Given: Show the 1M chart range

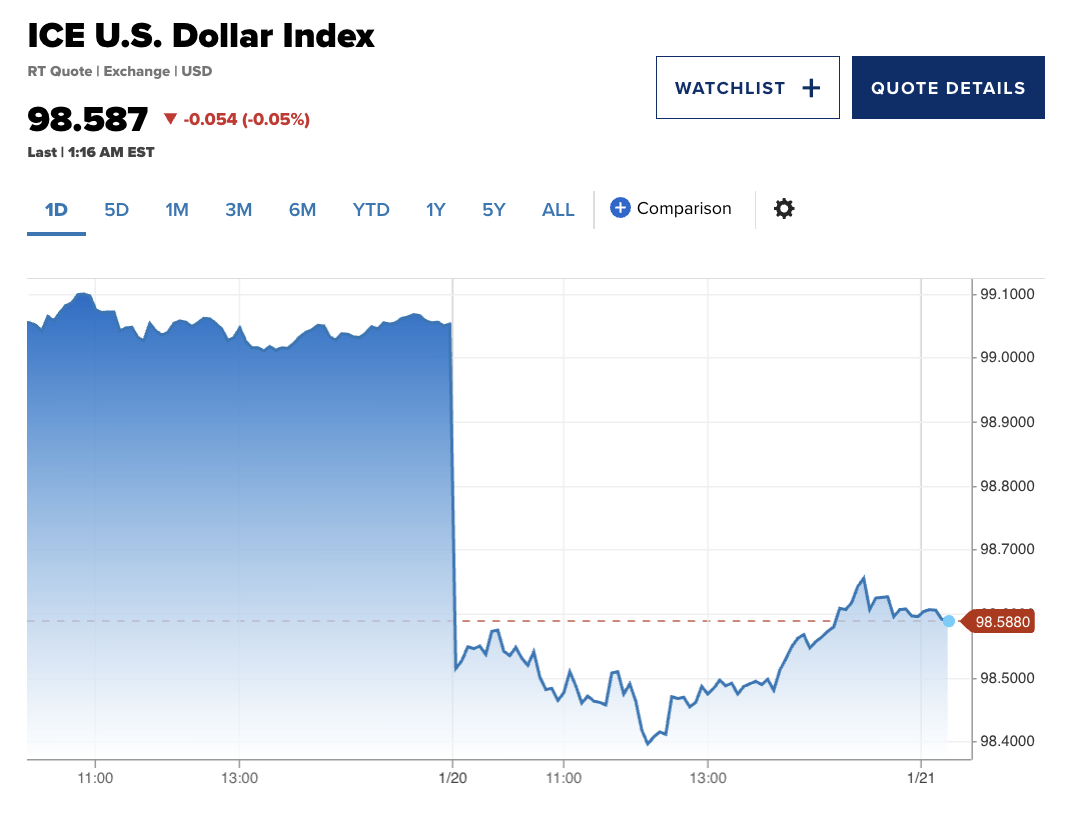Looking at the screenshot, I should point(177,210).
